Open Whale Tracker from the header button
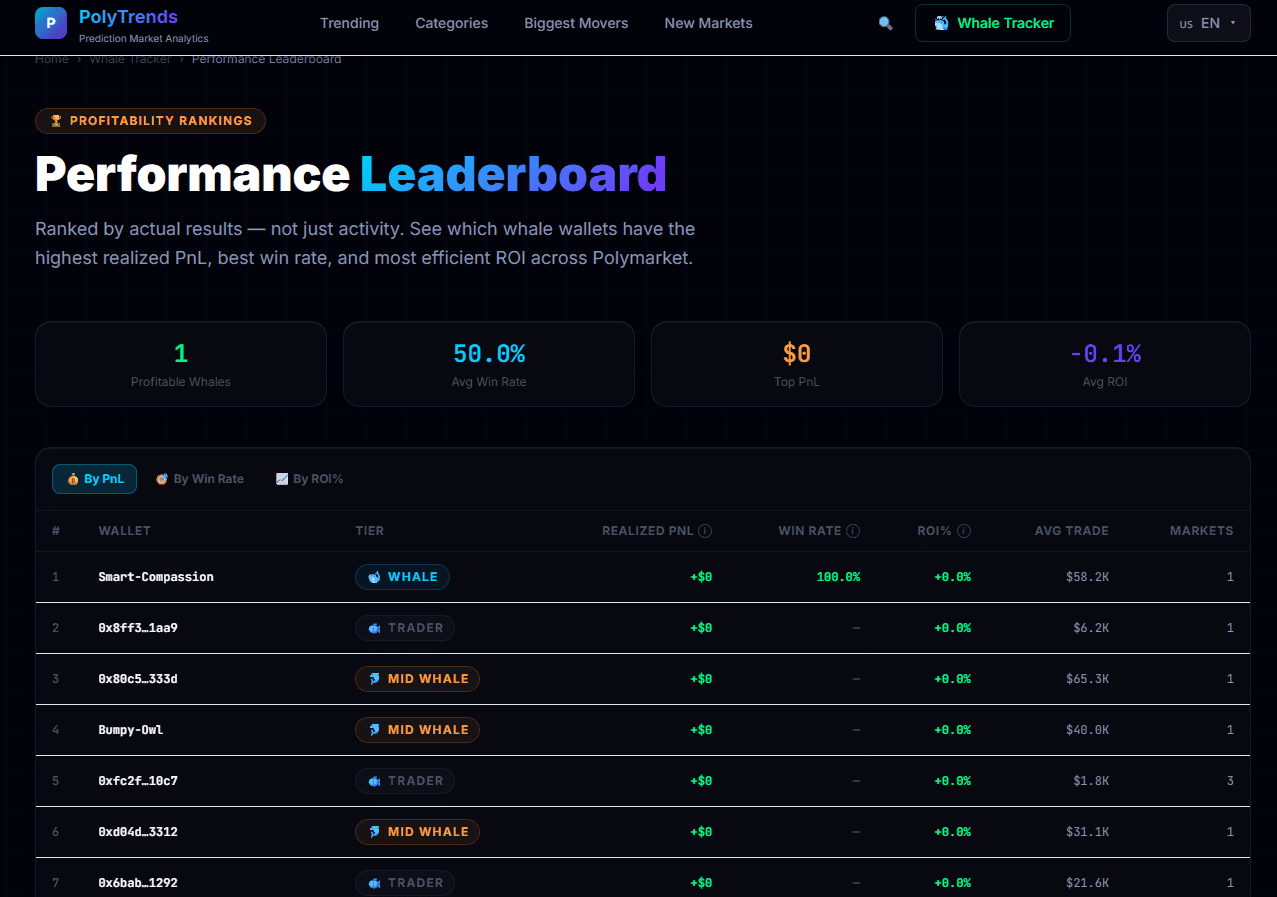The image size is (1277, 897). point(992,22)
